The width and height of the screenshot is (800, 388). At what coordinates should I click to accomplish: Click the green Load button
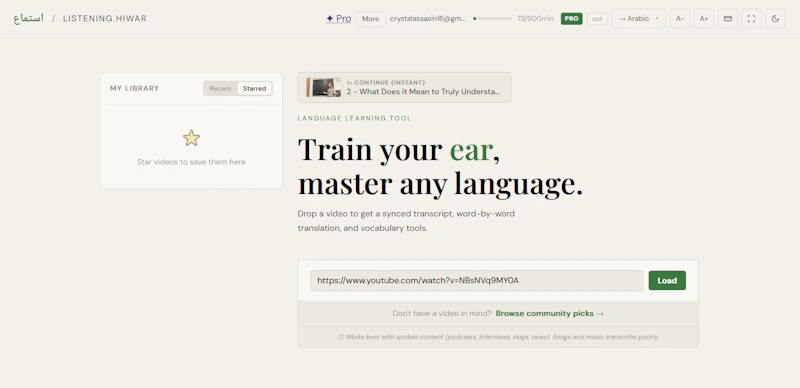(x=667, y=280)
